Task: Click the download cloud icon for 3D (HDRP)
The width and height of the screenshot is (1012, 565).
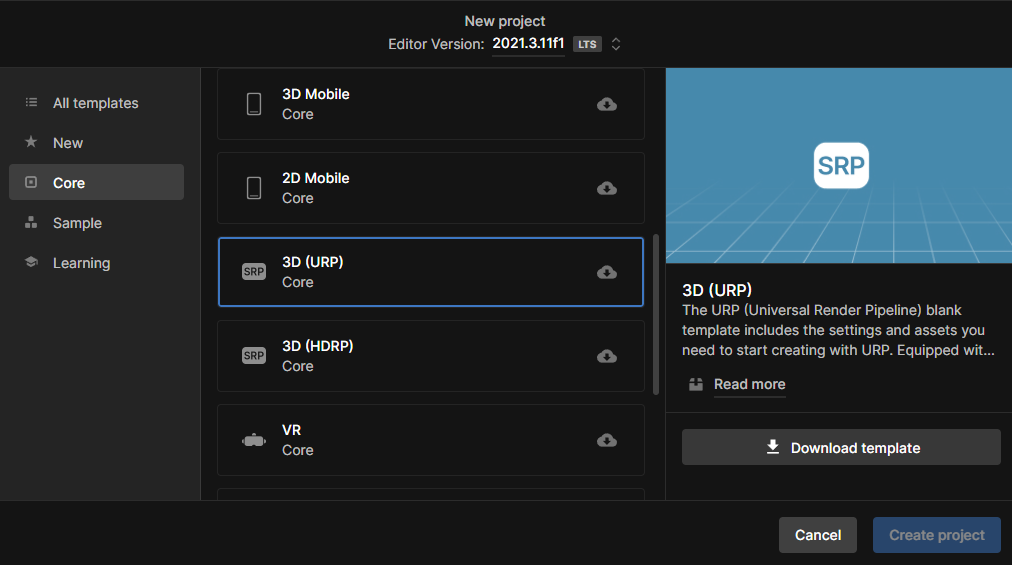Action: click(606, 356)
